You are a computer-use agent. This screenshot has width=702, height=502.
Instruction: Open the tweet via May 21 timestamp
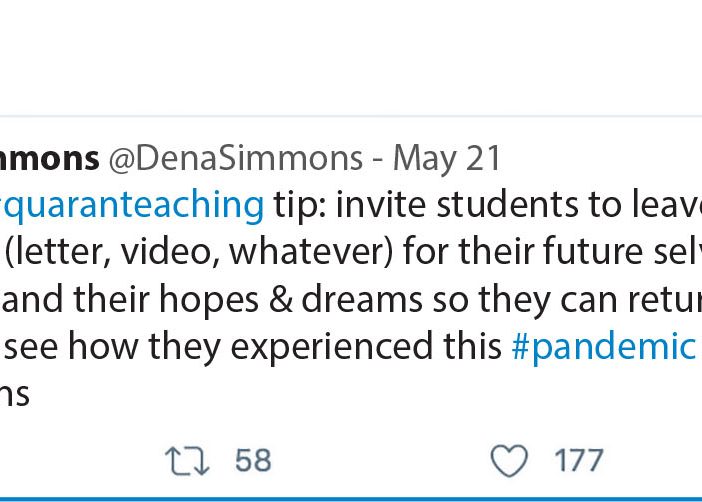pos(447,159)
